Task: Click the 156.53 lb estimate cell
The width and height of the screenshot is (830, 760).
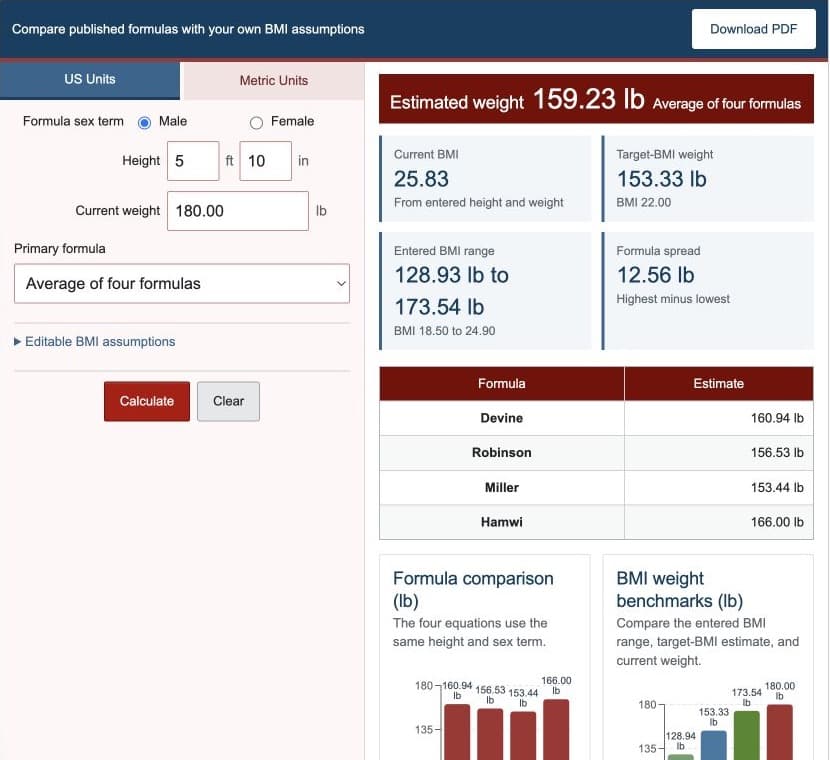Action: coord(719,453)
